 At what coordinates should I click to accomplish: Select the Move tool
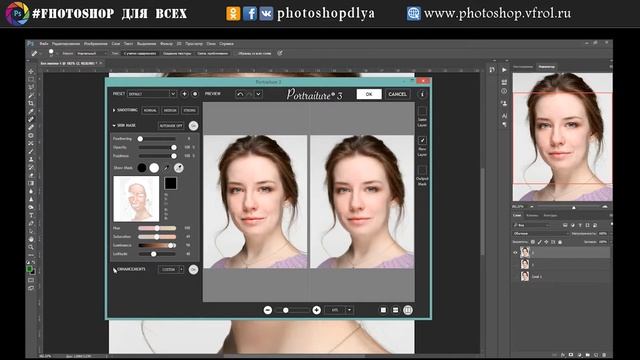[x=31, y=71]
